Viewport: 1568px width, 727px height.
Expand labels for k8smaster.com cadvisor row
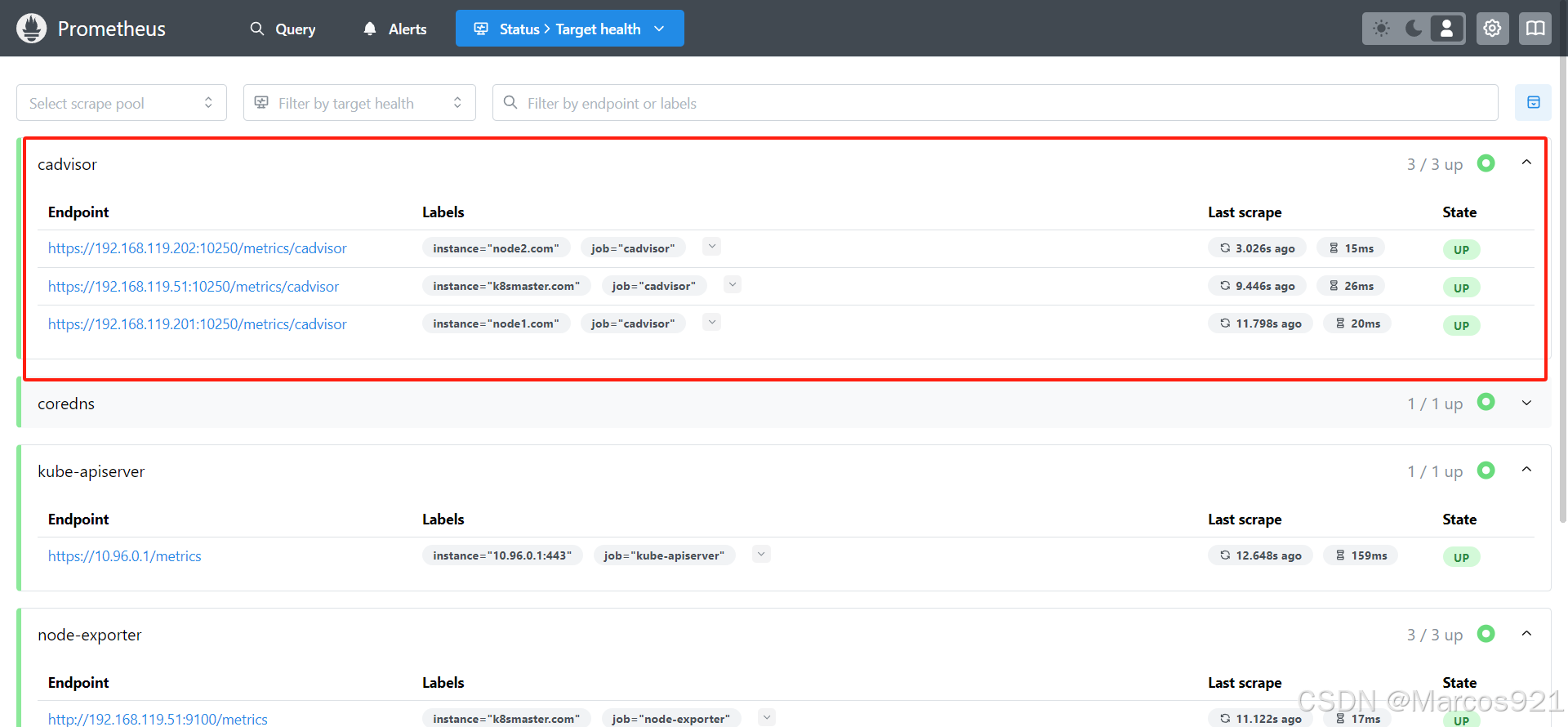pyautogui.click(x=733, y=284)
